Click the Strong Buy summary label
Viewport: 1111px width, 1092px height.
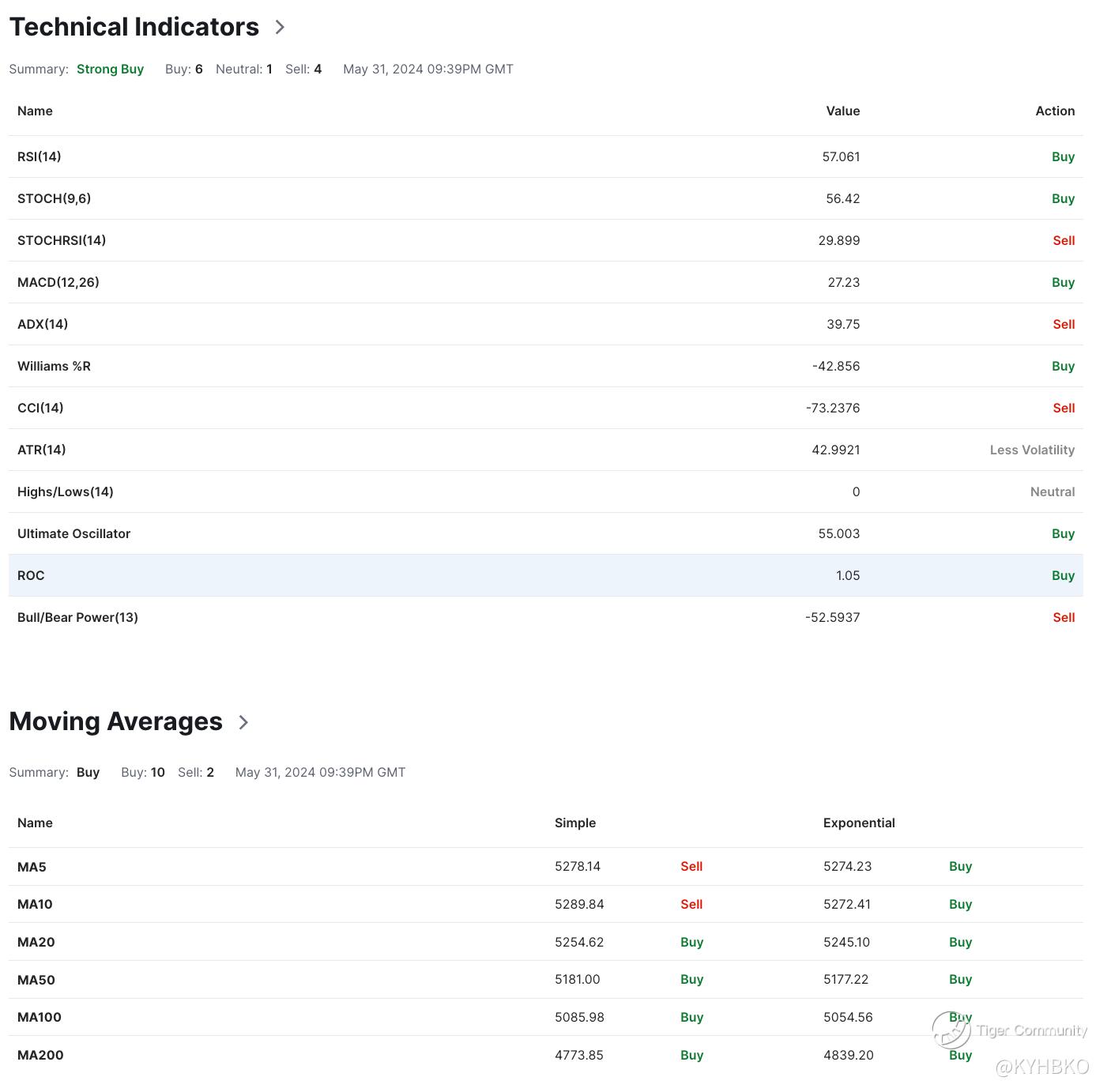[110, 69]
